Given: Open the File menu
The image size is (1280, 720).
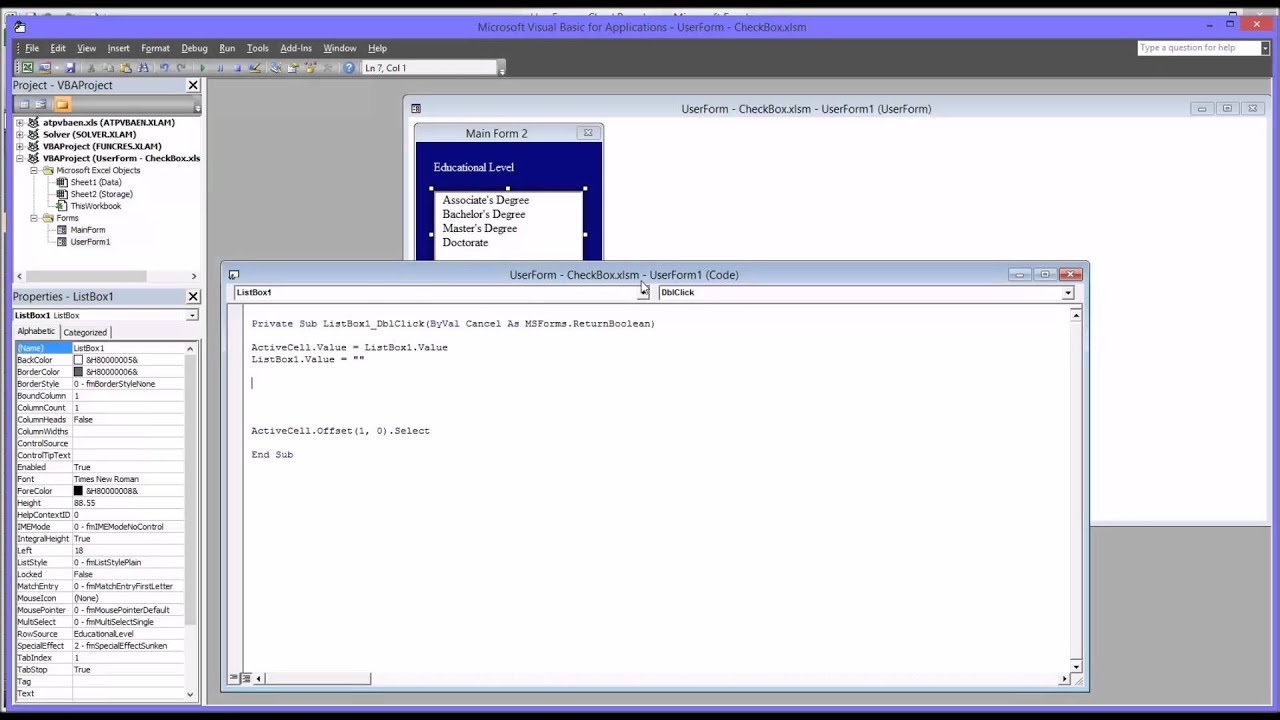Looking at the screenshot, I should (x=32, y=48).
